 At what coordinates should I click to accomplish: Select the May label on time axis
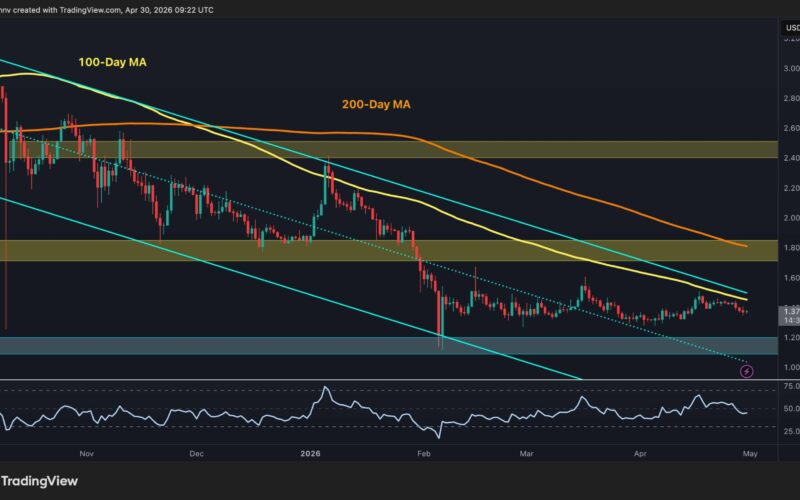pos(750,454)
